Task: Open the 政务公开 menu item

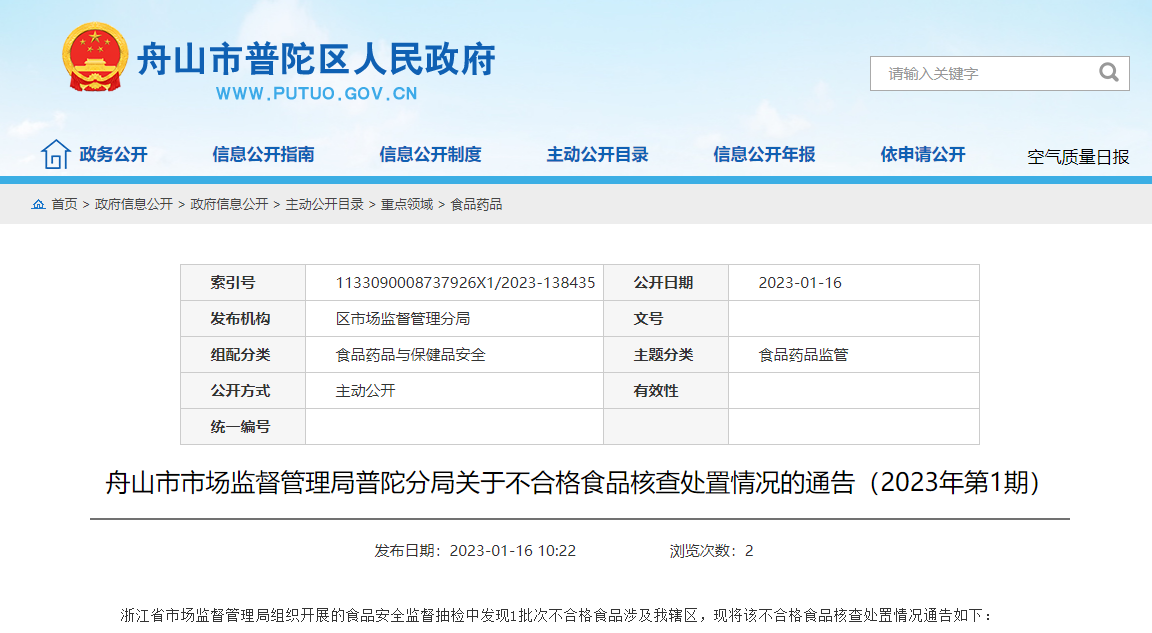Action: 113,154
